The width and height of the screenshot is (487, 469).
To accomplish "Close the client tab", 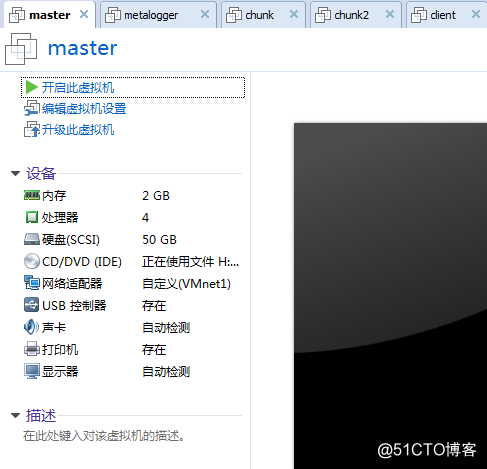I will (x=476, y=14).
